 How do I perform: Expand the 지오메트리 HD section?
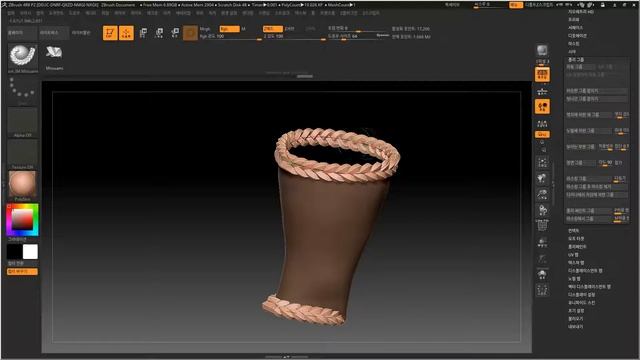click(x=580, y=12)
